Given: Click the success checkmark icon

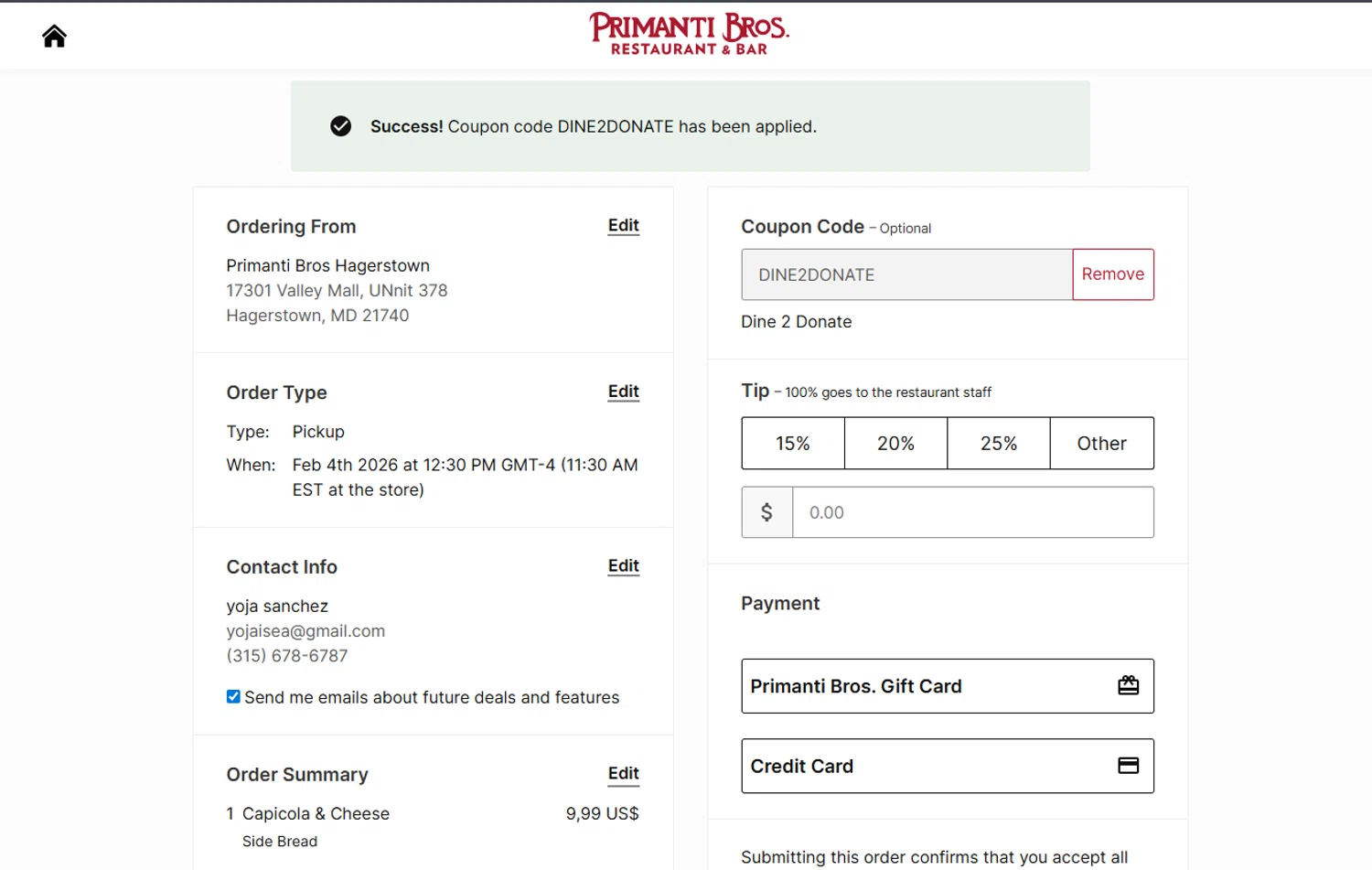Looking at the screenshot, I should click(340, 126).
